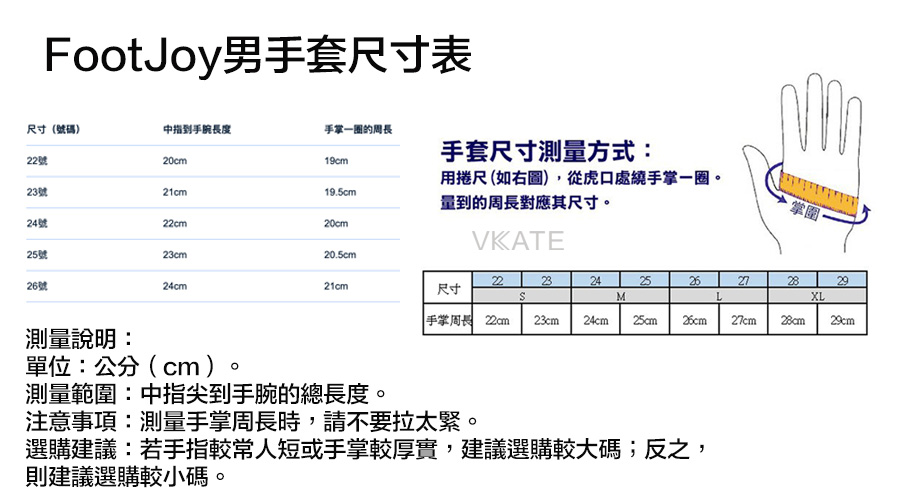Click the "27cm" cell in the bordered size grid

pyautogui.click(x=743, y=320)
